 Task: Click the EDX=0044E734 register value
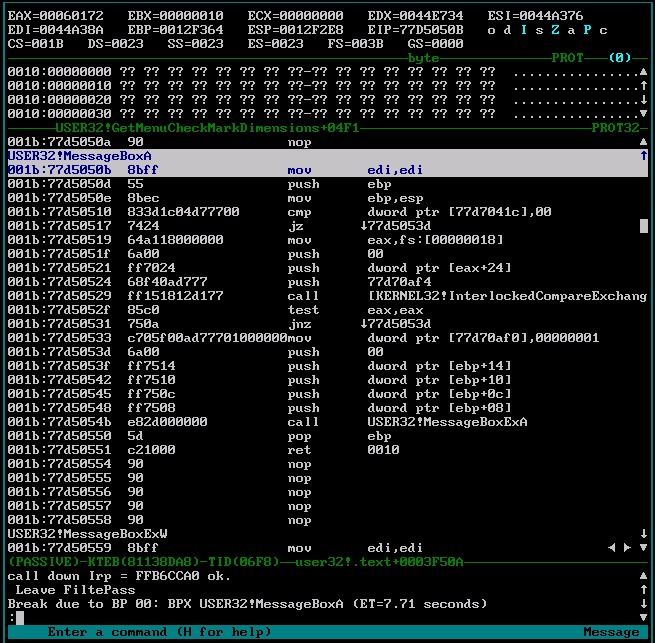(415, 16)
